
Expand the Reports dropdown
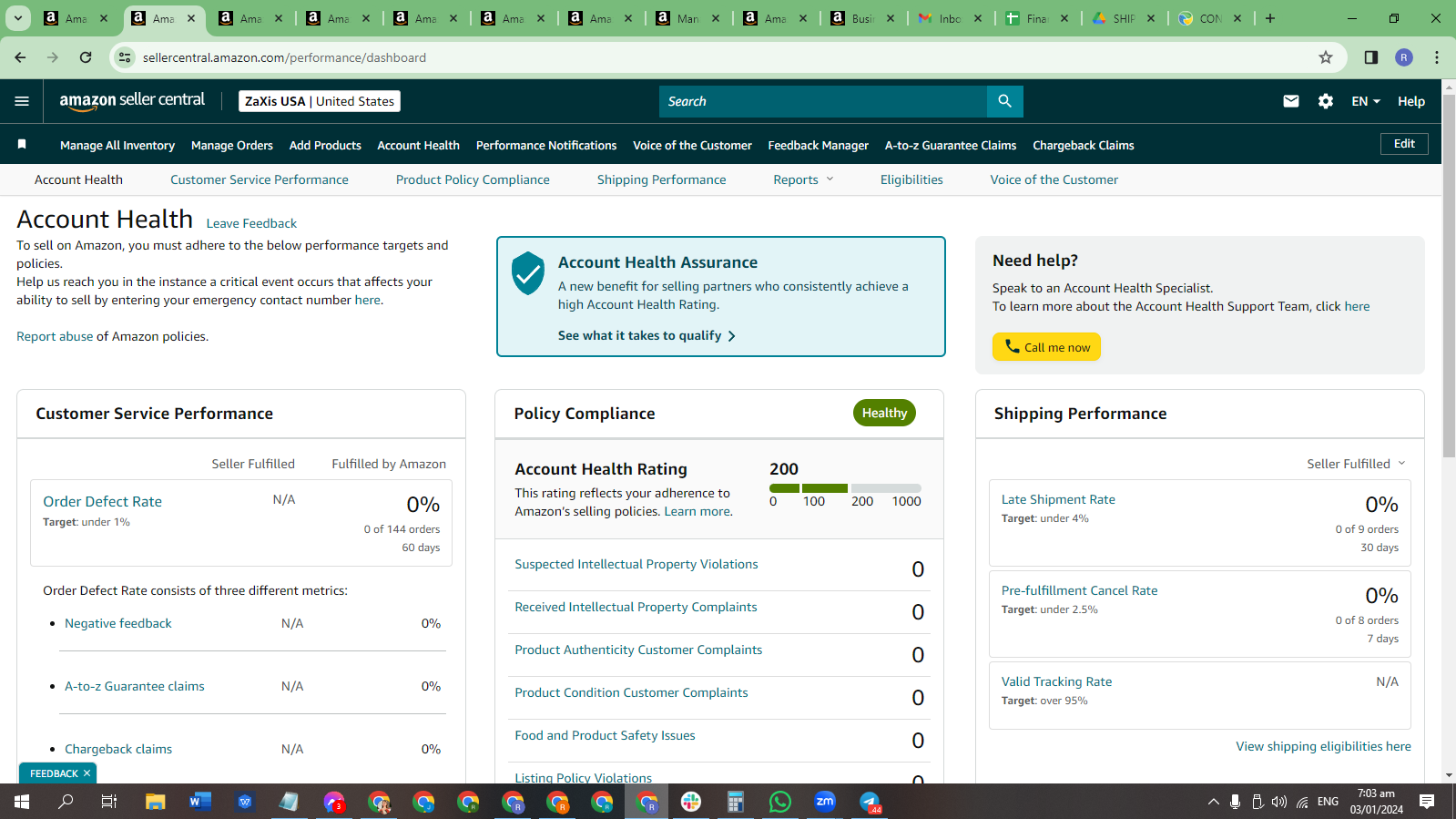click(x=803, y=179)
